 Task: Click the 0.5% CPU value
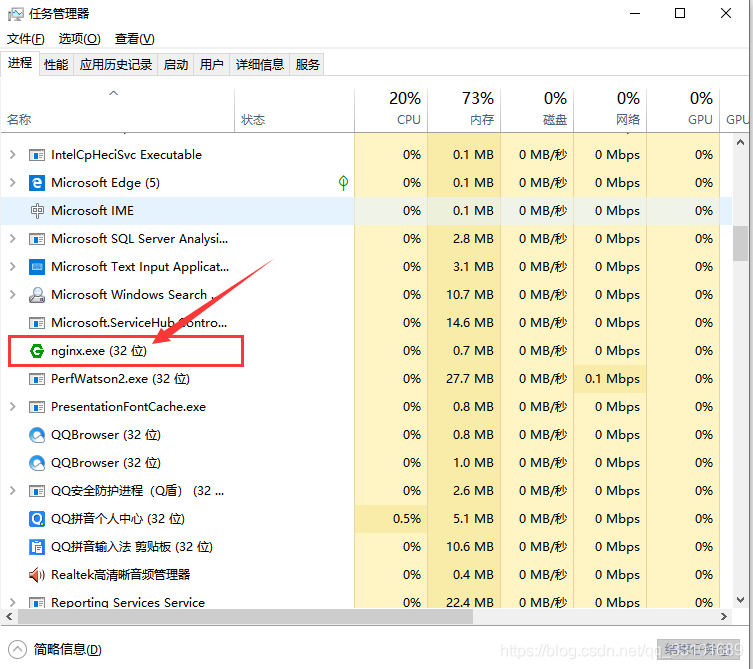[407, 519]
